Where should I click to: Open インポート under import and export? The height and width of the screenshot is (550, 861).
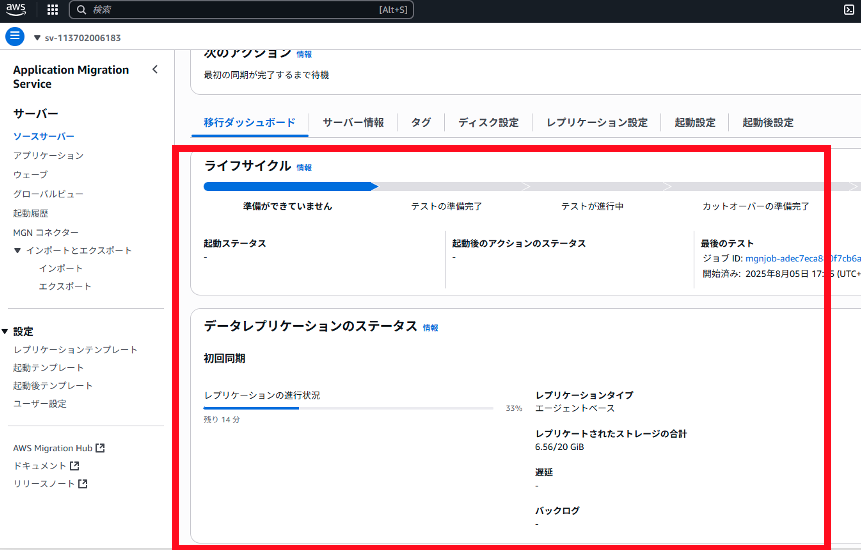pos(60,268)
